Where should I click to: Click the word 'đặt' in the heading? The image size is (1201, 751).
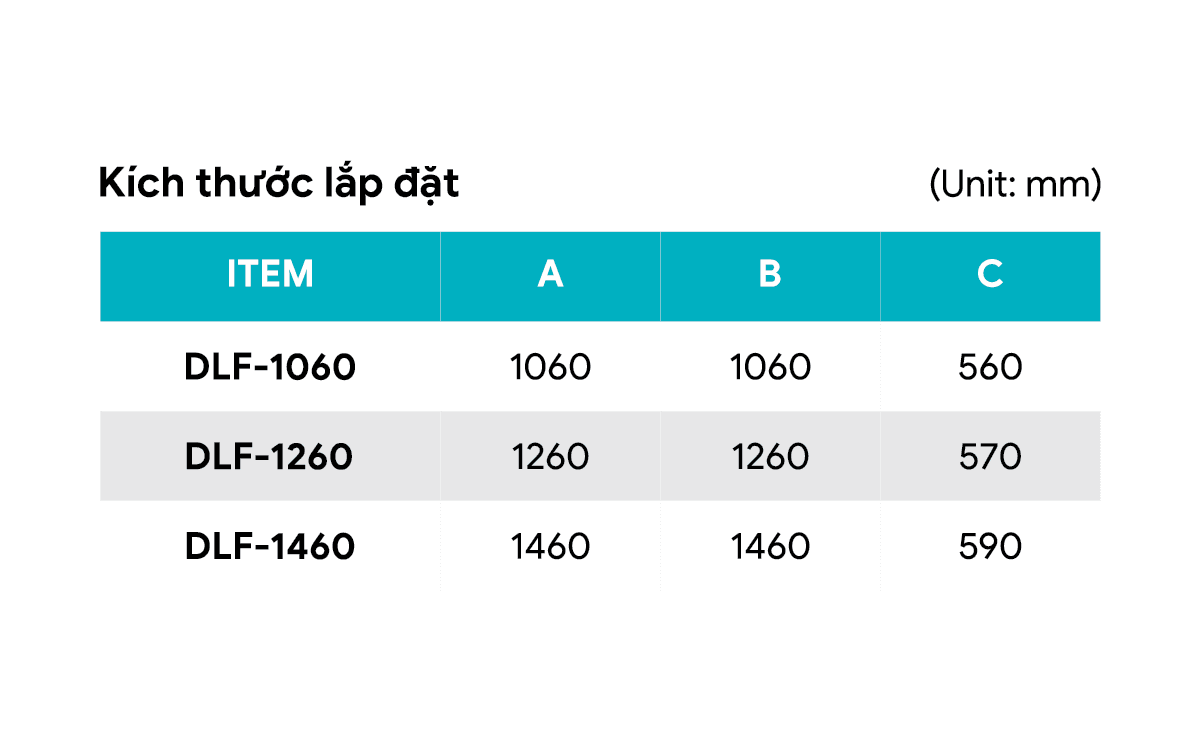pyautogui.click(x=431, y=184)
